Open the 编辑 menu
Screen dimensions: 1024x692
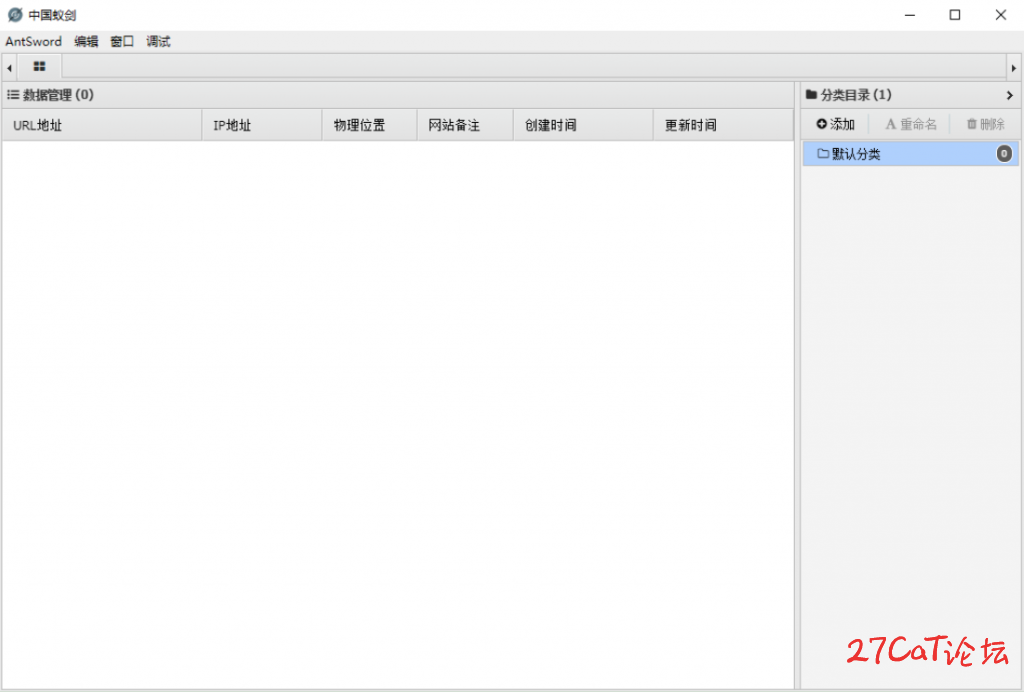pyautogui.click(x=86, y=42)
